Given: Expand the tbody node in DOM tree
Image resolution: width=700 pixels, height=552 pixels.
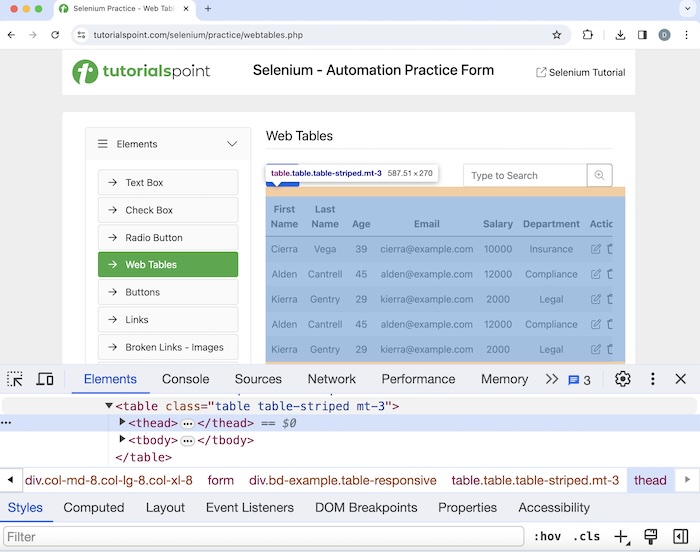Looking at the screenshot, I should (123, 440).
